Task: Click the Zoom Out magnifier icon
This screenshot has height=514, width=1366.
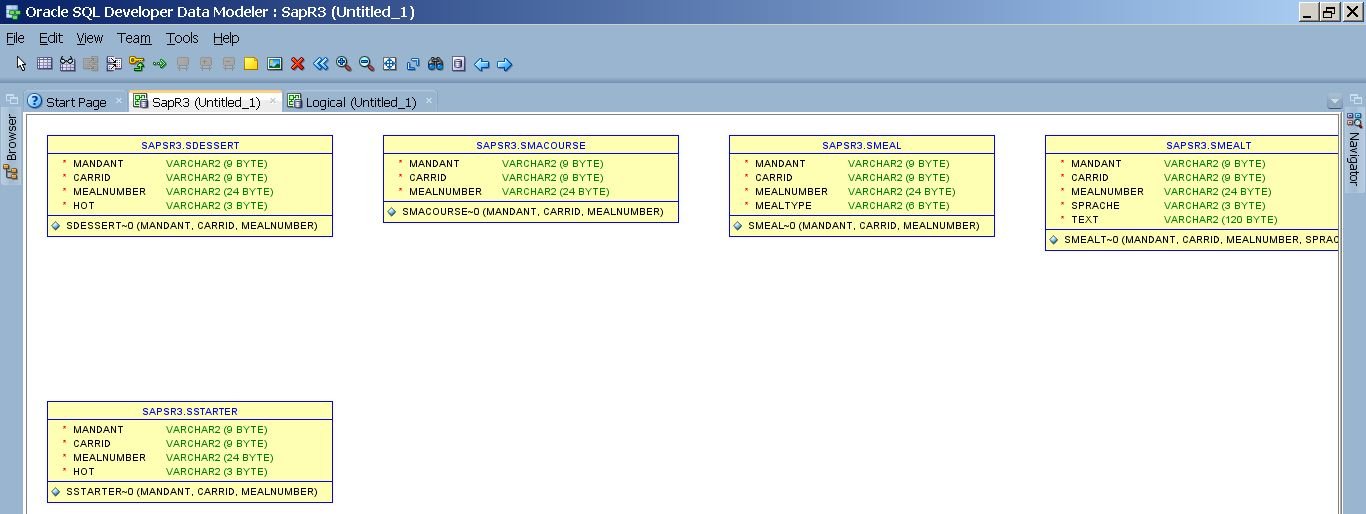Action: click(366, 64)
